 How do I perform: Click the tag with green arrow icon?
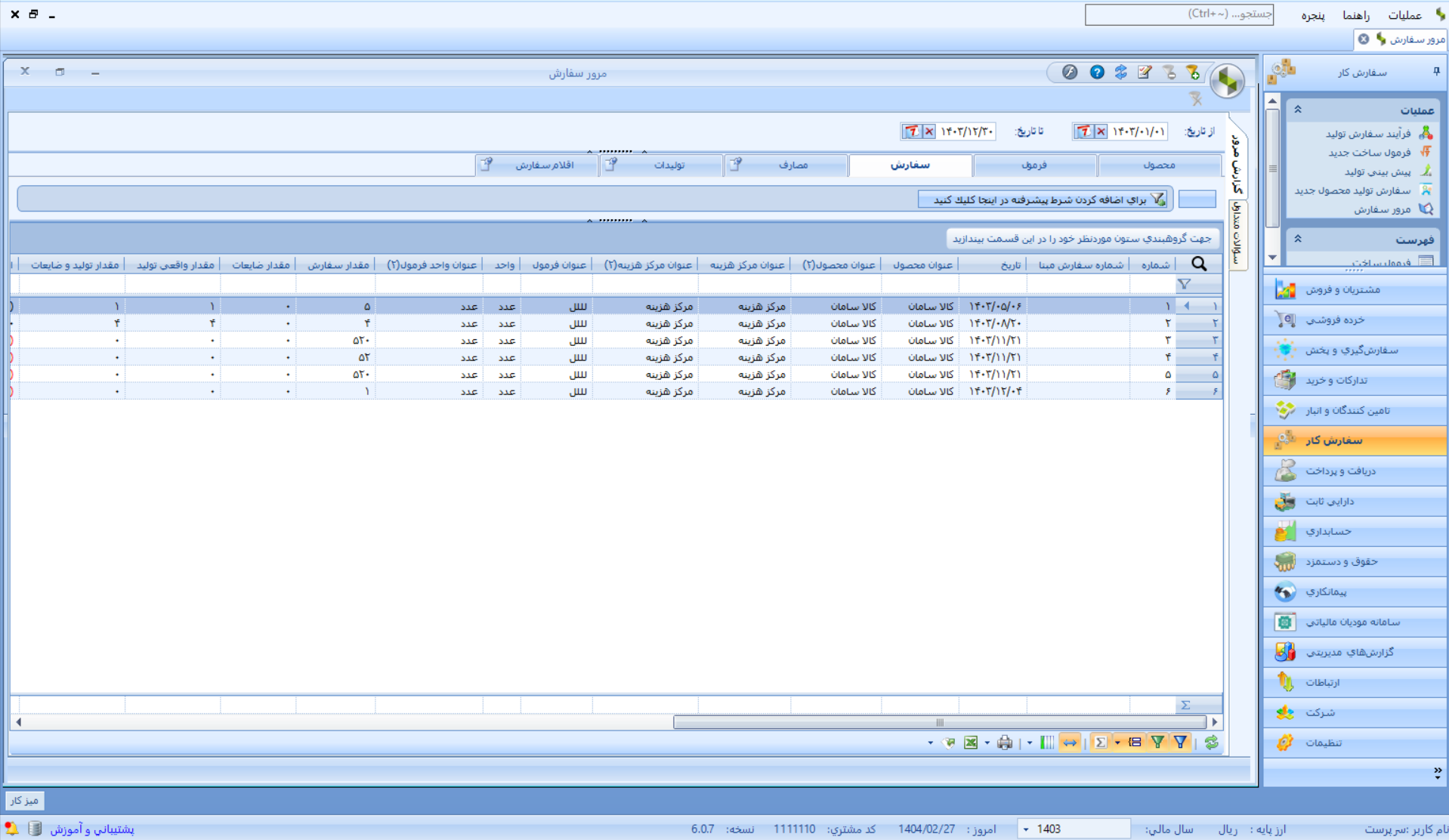pyautogui.click(x=949, y=743)
